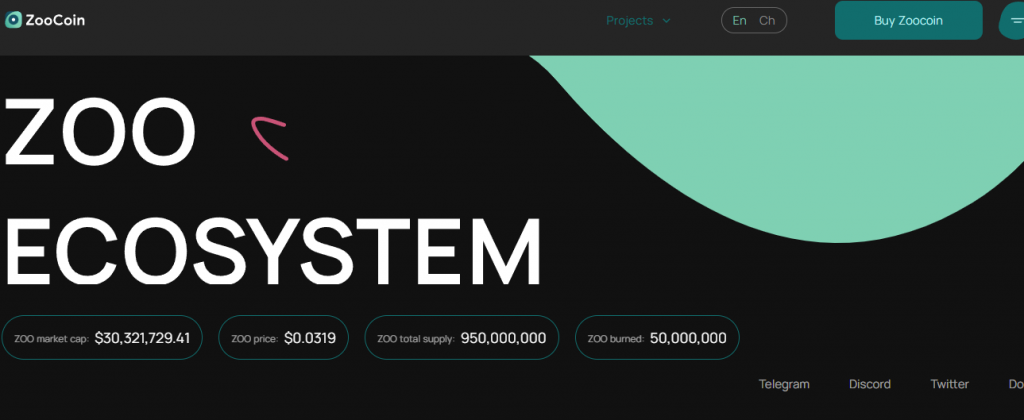Click the ZOO heading word

(101, 131)
